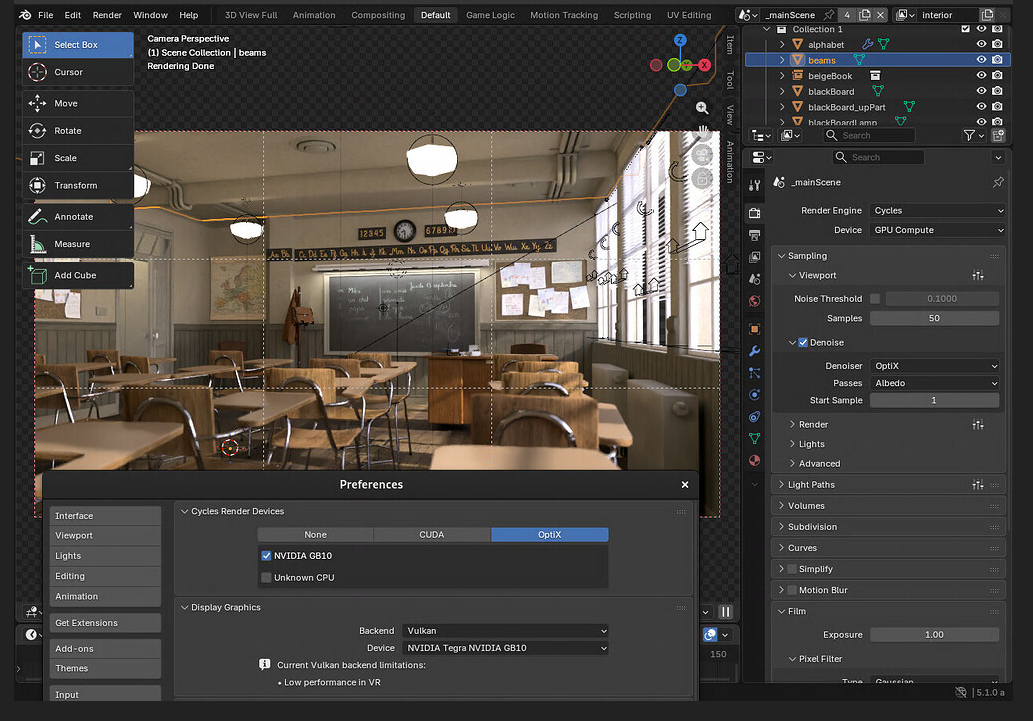This screenshot has width=1033, height=721.
Task: Hide the beams object in outliner
Action: tap(981, 60)
